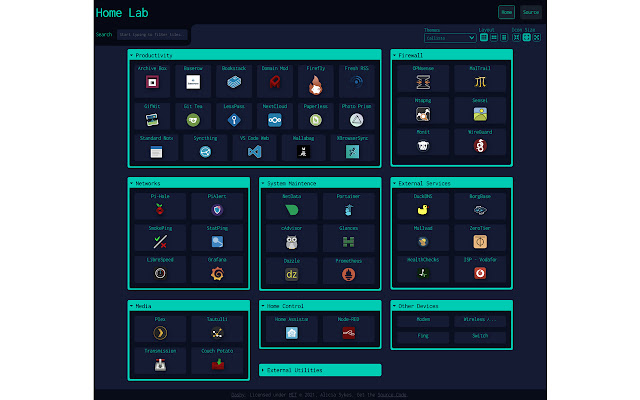Open the LessPass key icon tile
The image size is (640, 400).
tap(234, 116)
